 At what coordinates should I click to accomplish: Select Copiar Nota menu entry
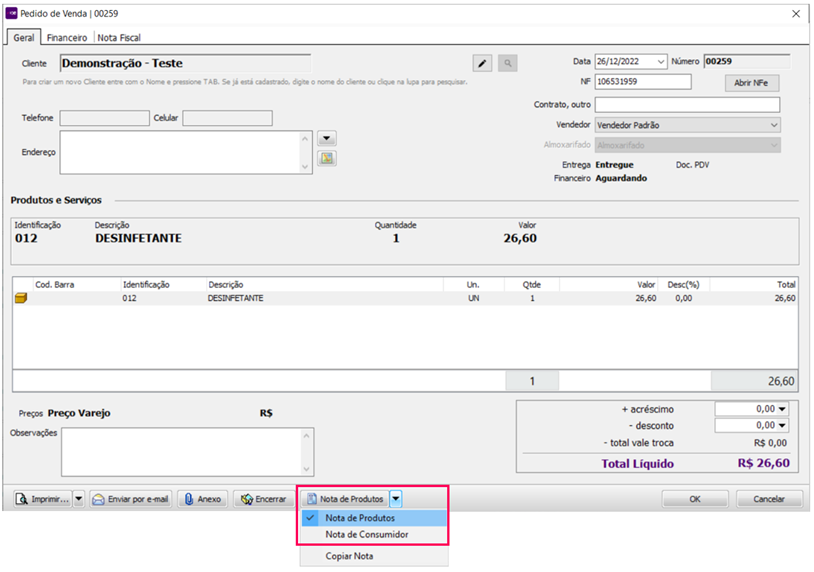pyautogui.click(x=351, y=556)
